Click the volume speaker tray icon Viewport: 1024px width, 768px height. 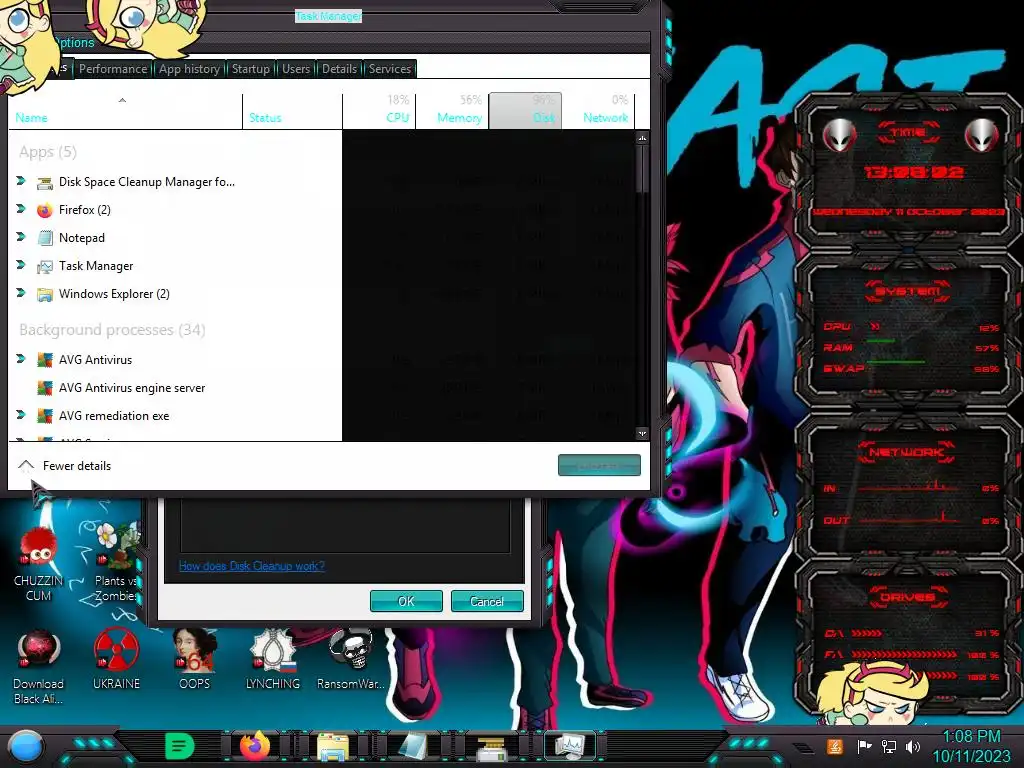coord(913,746)
